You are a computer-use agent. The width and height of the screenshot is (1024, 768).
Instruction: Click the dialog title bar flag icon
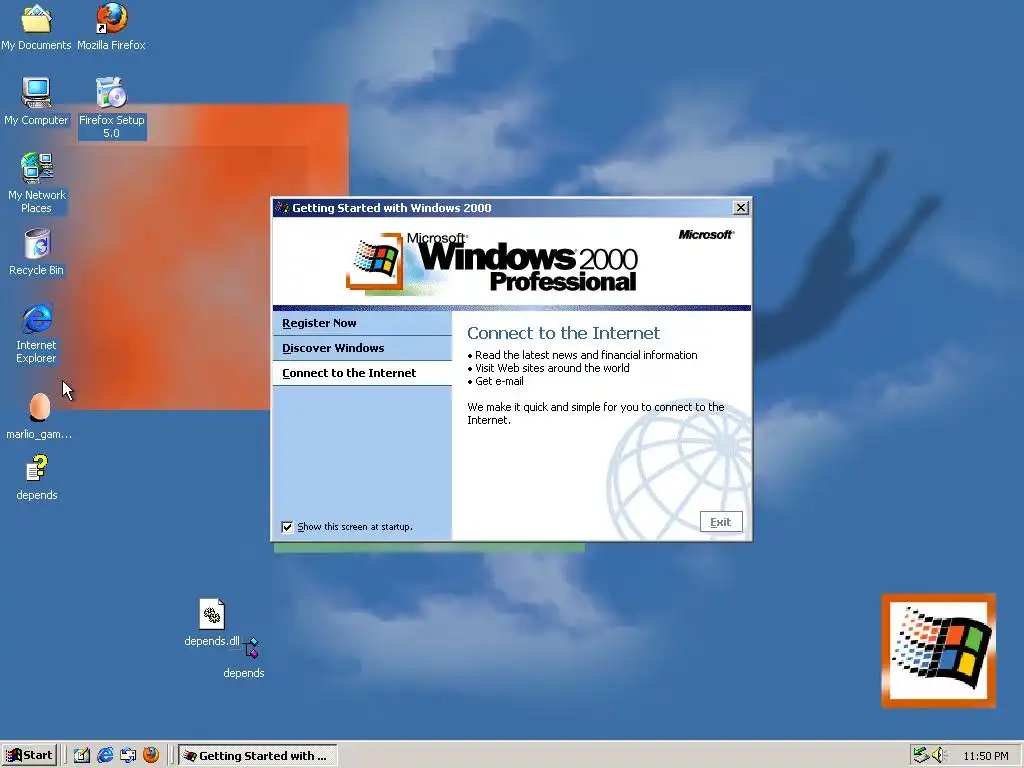[283, 208]
